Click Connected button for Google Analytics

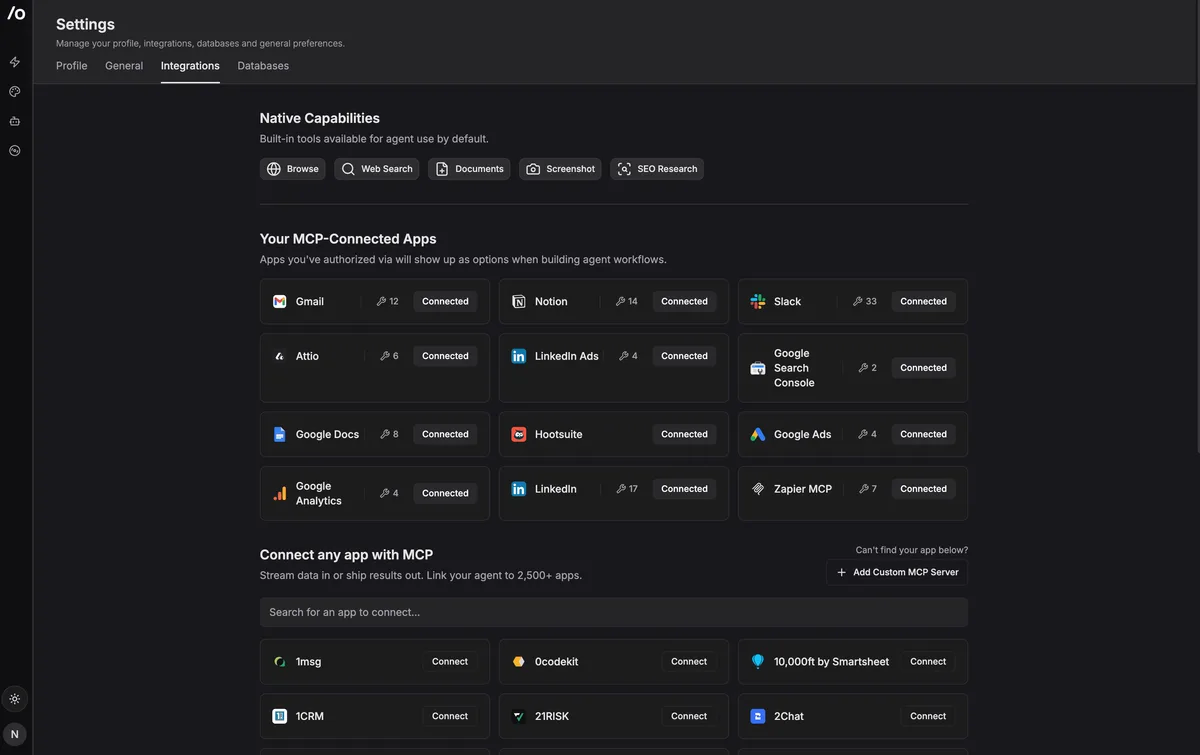point(445,493)
